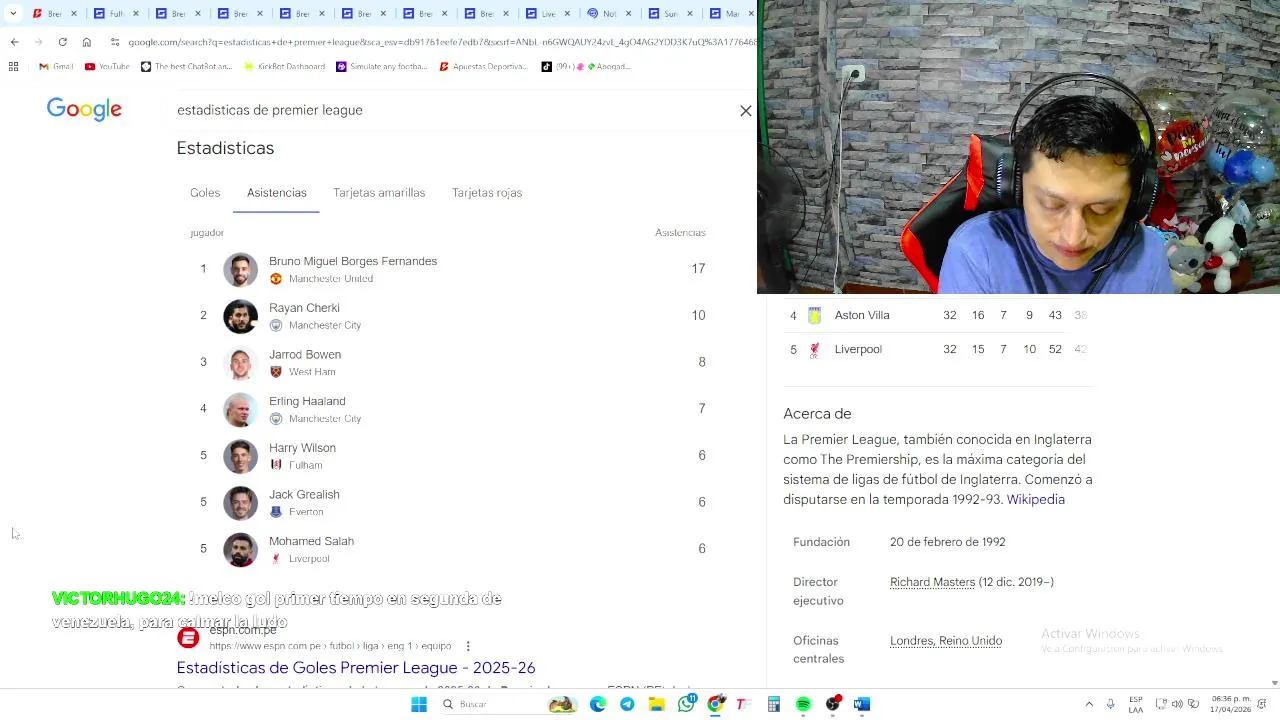This screenshot has width=1280, height=720.
Task: Launch Microsoft Edge from taskbar
Action: point(598,704)
